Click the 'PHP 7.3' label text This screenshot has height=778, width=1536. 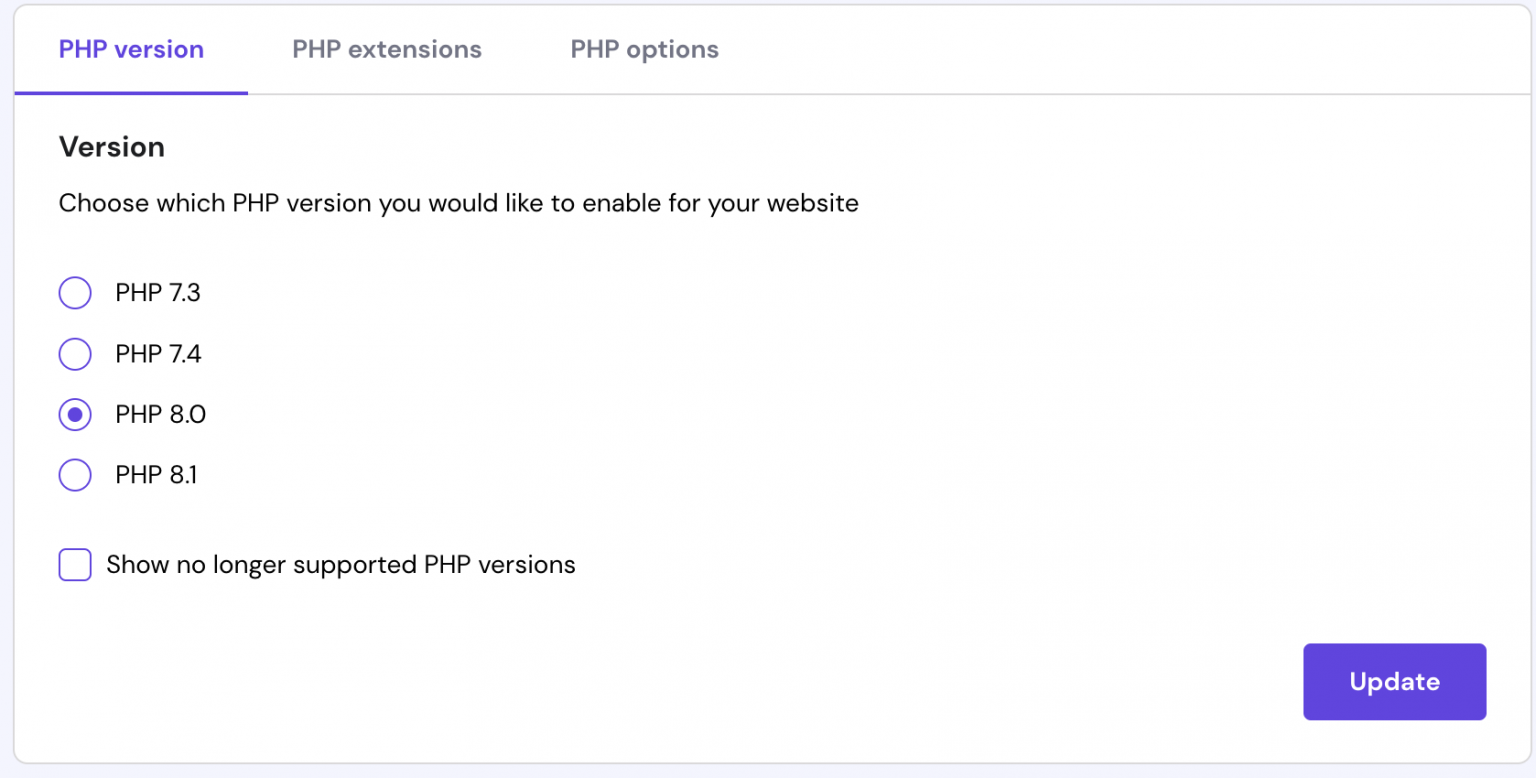pos(158,293)
